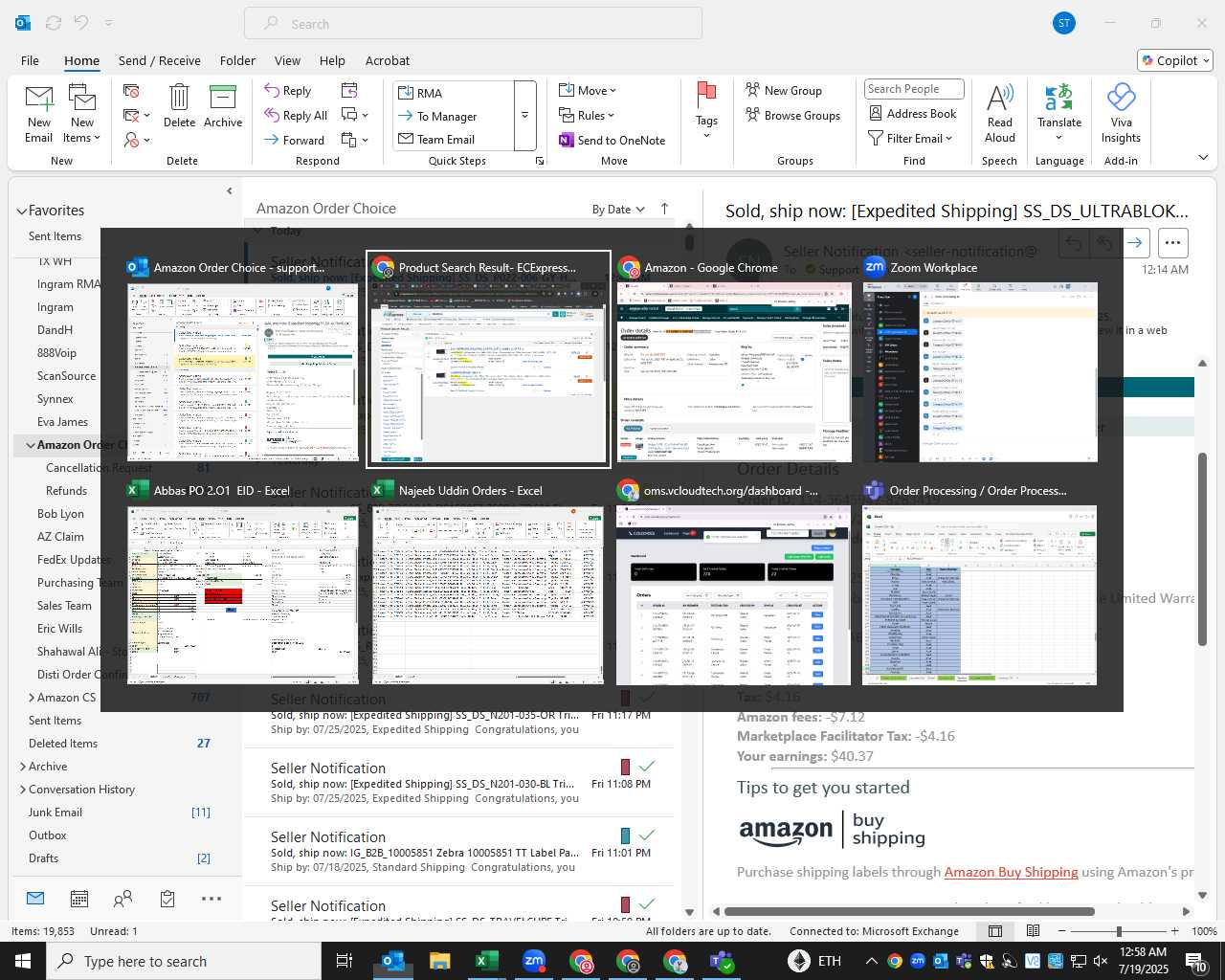Open the Address Book
The image size is (1225, 980).
pyautogui.click(x=912, y=113)
